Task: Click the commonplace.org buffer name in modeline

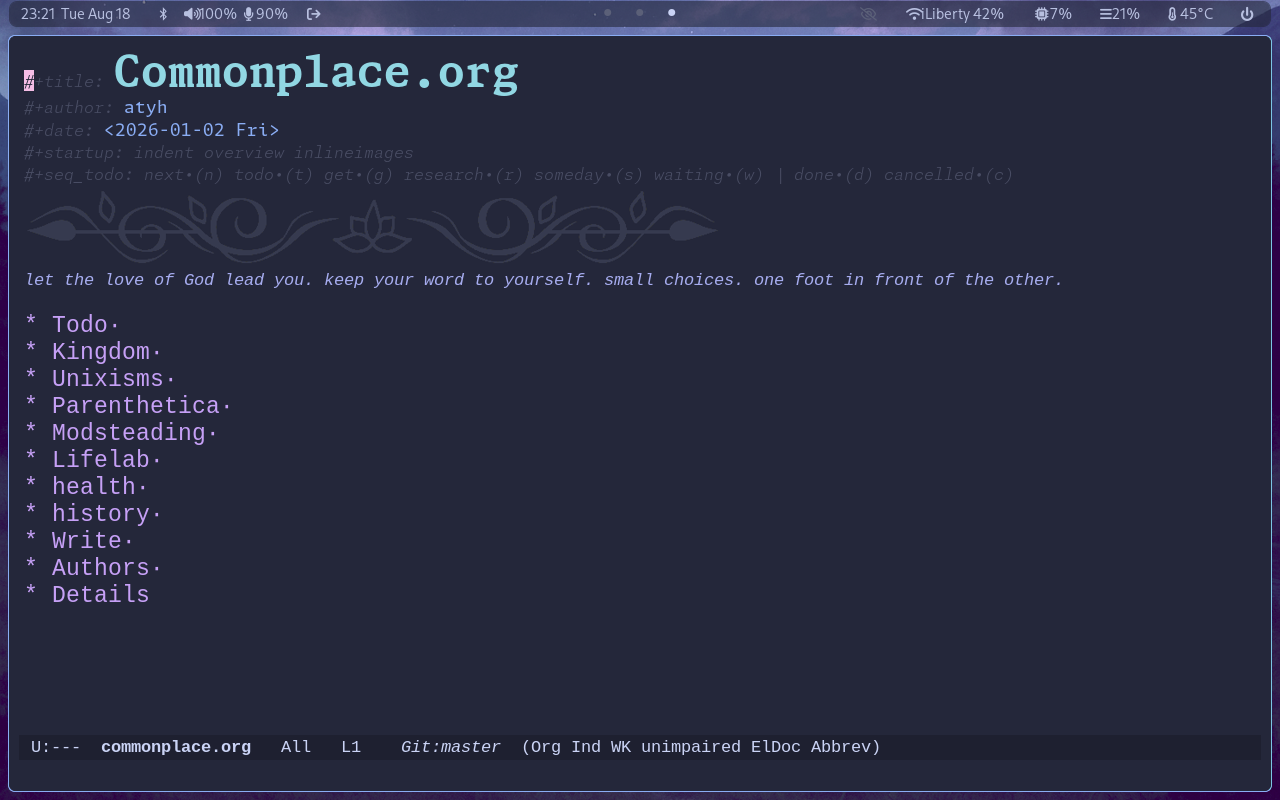Action: (176, 747)
